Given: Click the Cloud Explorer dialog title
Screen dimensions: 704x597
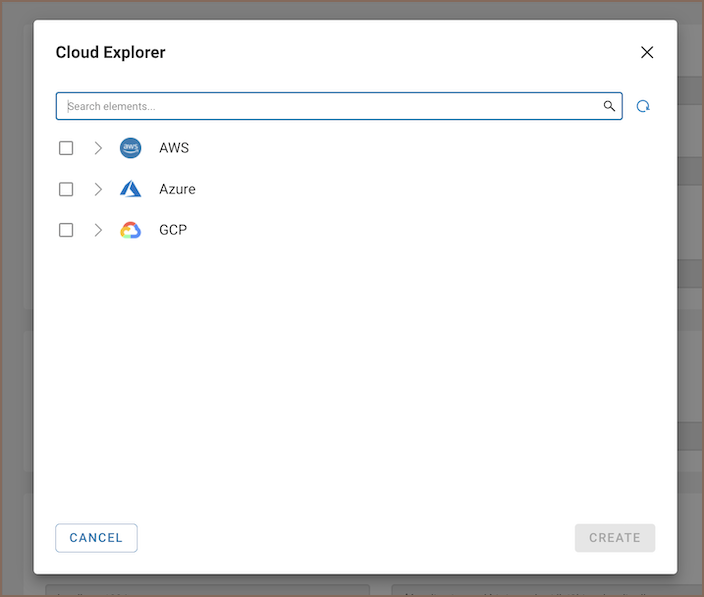Looking at the screenshot, I should pyautogui.click(x=110, y=52).
